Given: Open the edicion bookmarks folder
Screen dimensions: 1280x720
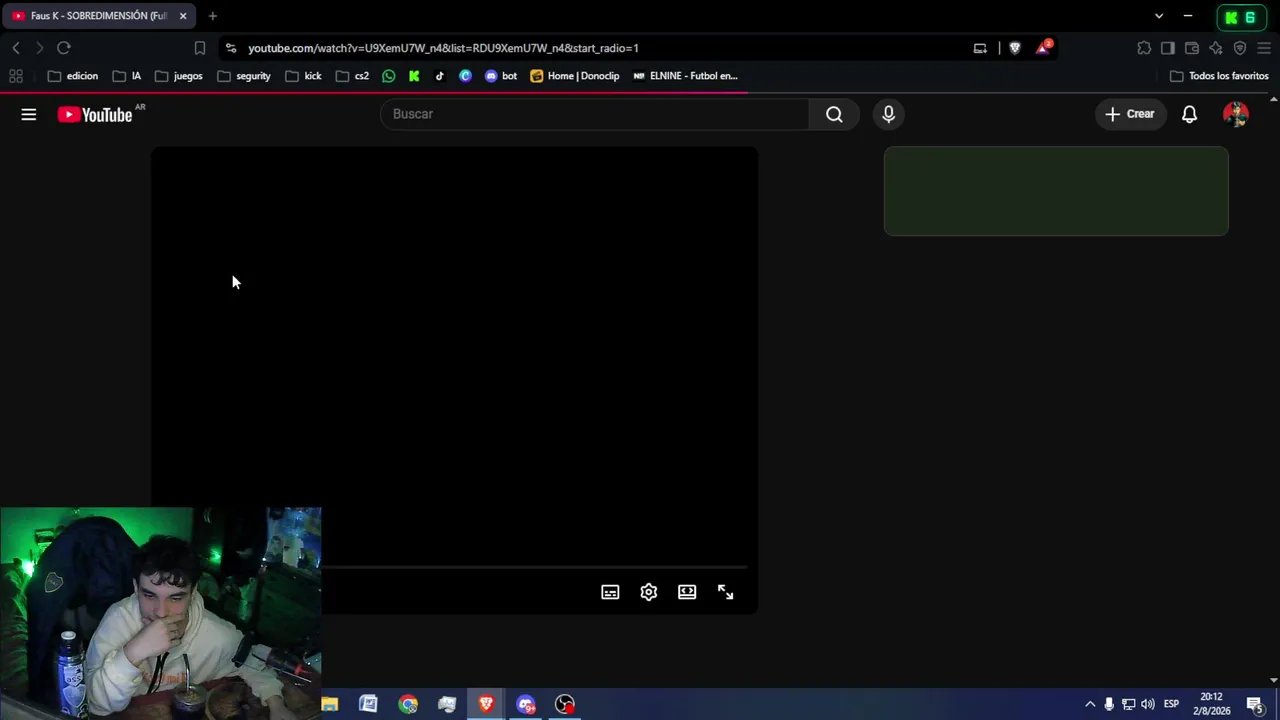Looking at the screenshot, I should (73, 76).
